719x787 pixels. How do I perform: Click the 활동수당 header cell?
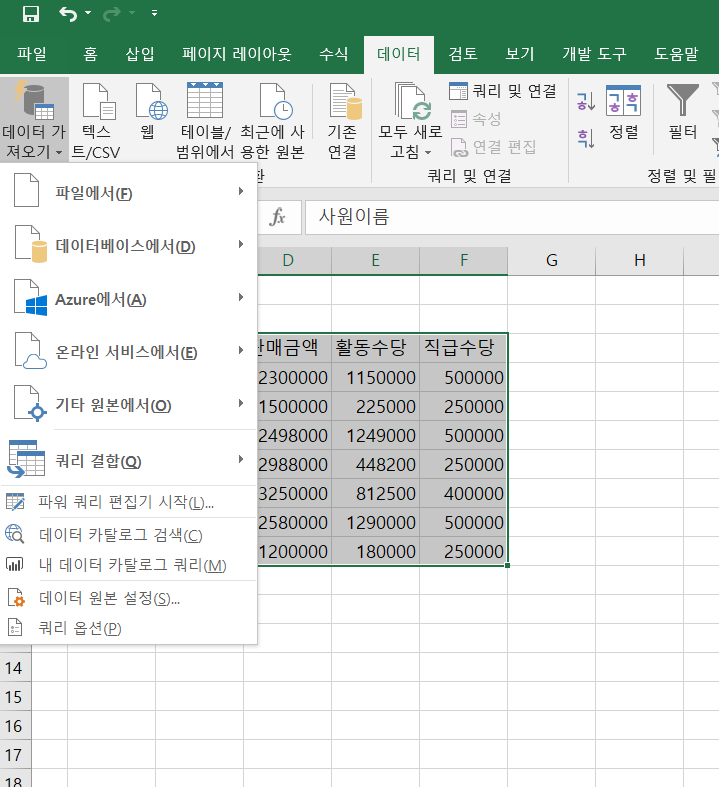pos(375,347)
